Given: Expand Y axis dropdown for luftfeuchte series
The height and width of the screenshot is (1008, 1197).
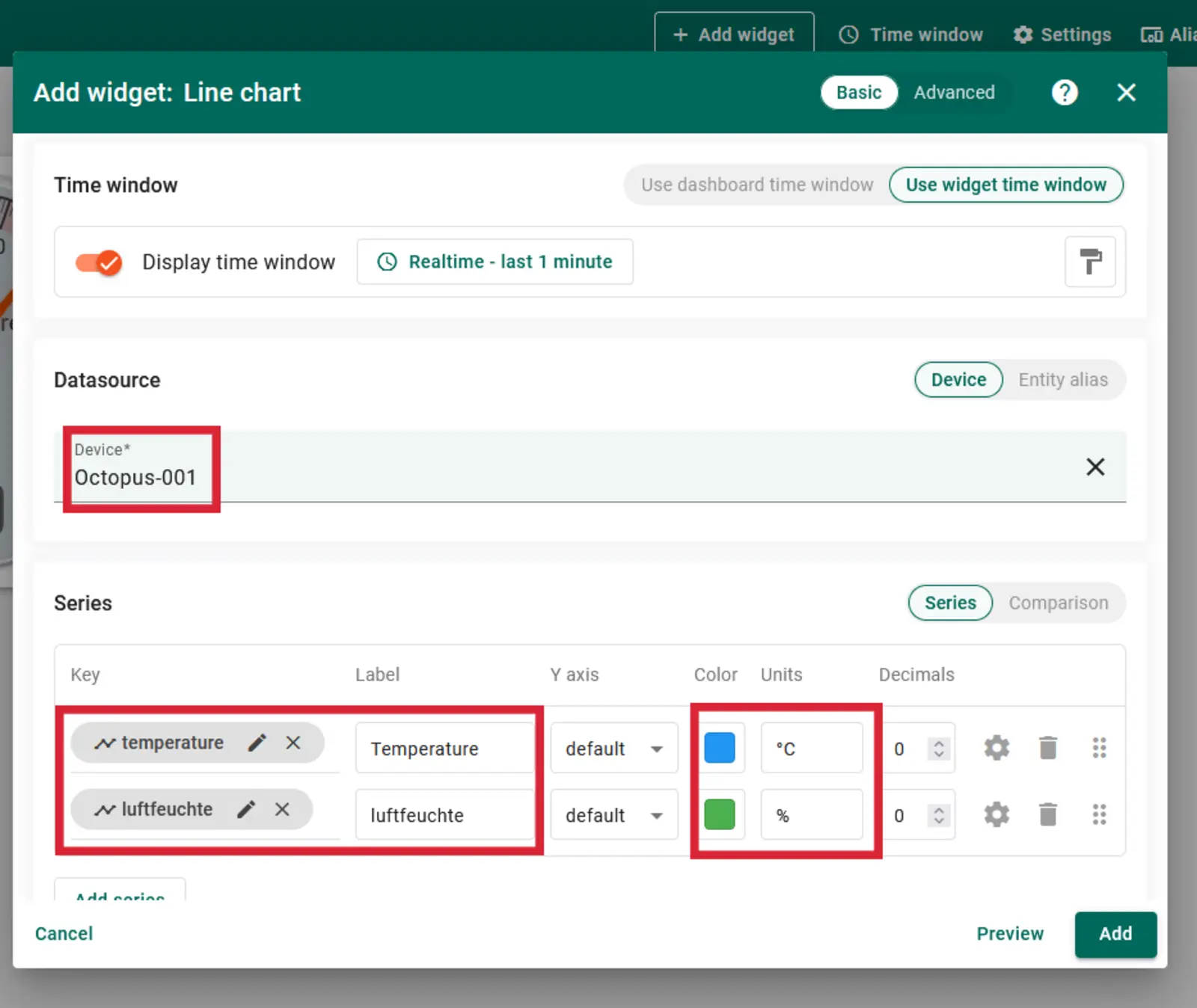Looking at the screenshot, I should point(613,815).
